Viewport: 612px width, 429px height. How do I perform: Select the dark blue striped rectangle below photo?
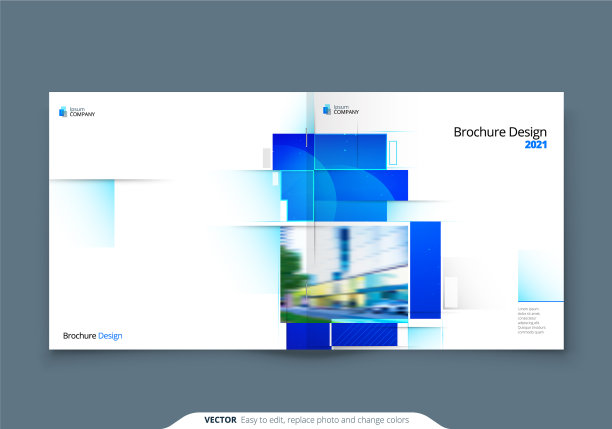pyautogui.click(x=365, y=335)
